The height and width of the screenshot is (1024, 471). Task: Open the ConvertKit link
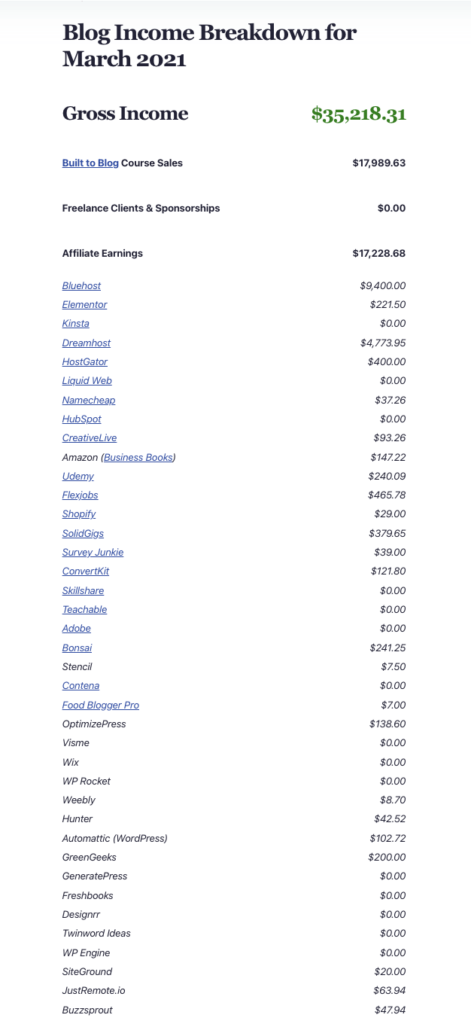click(86, 571)
